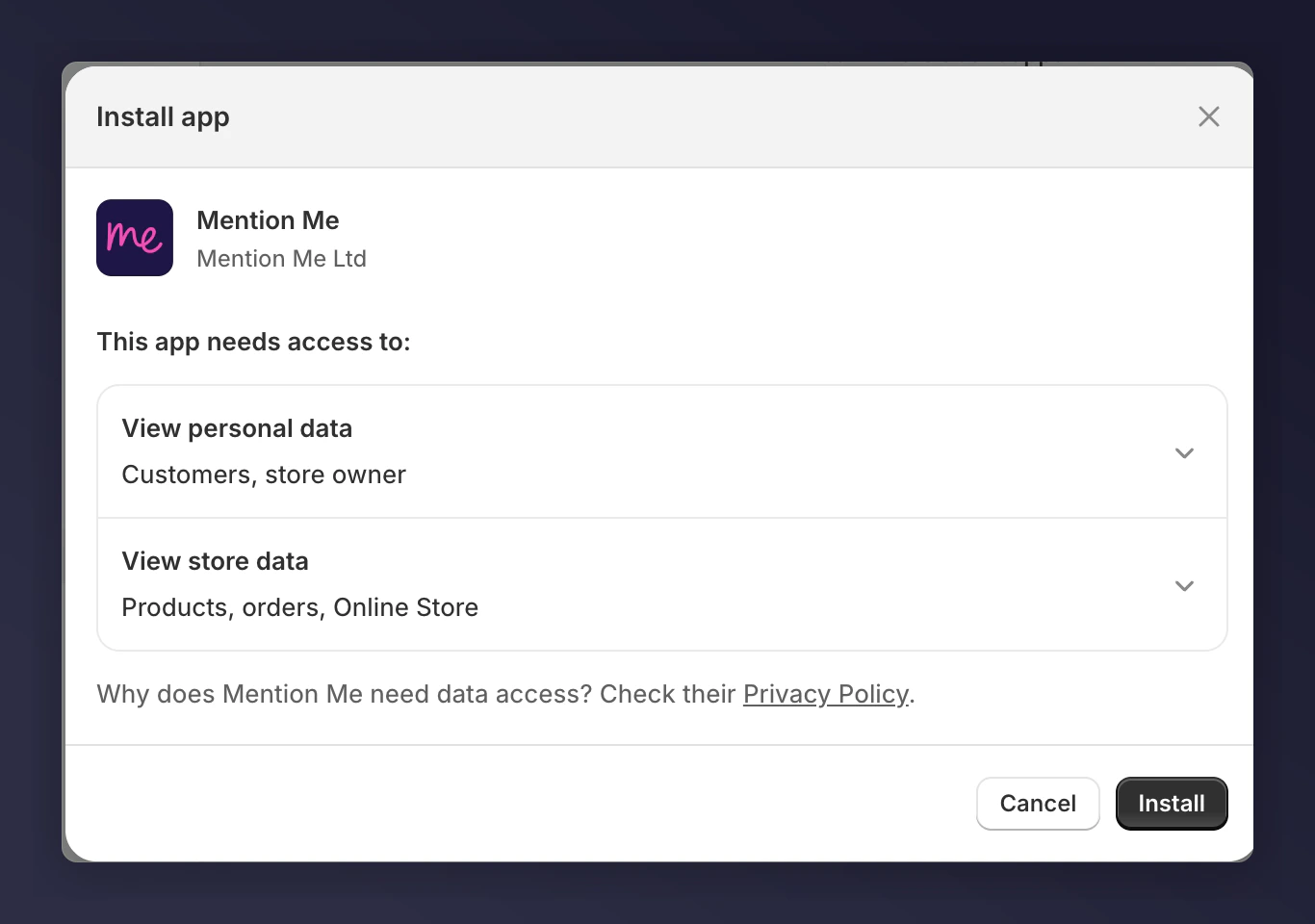Expand the View store data chevron
Screen dimensions: 1315x924
[1184, 585]
